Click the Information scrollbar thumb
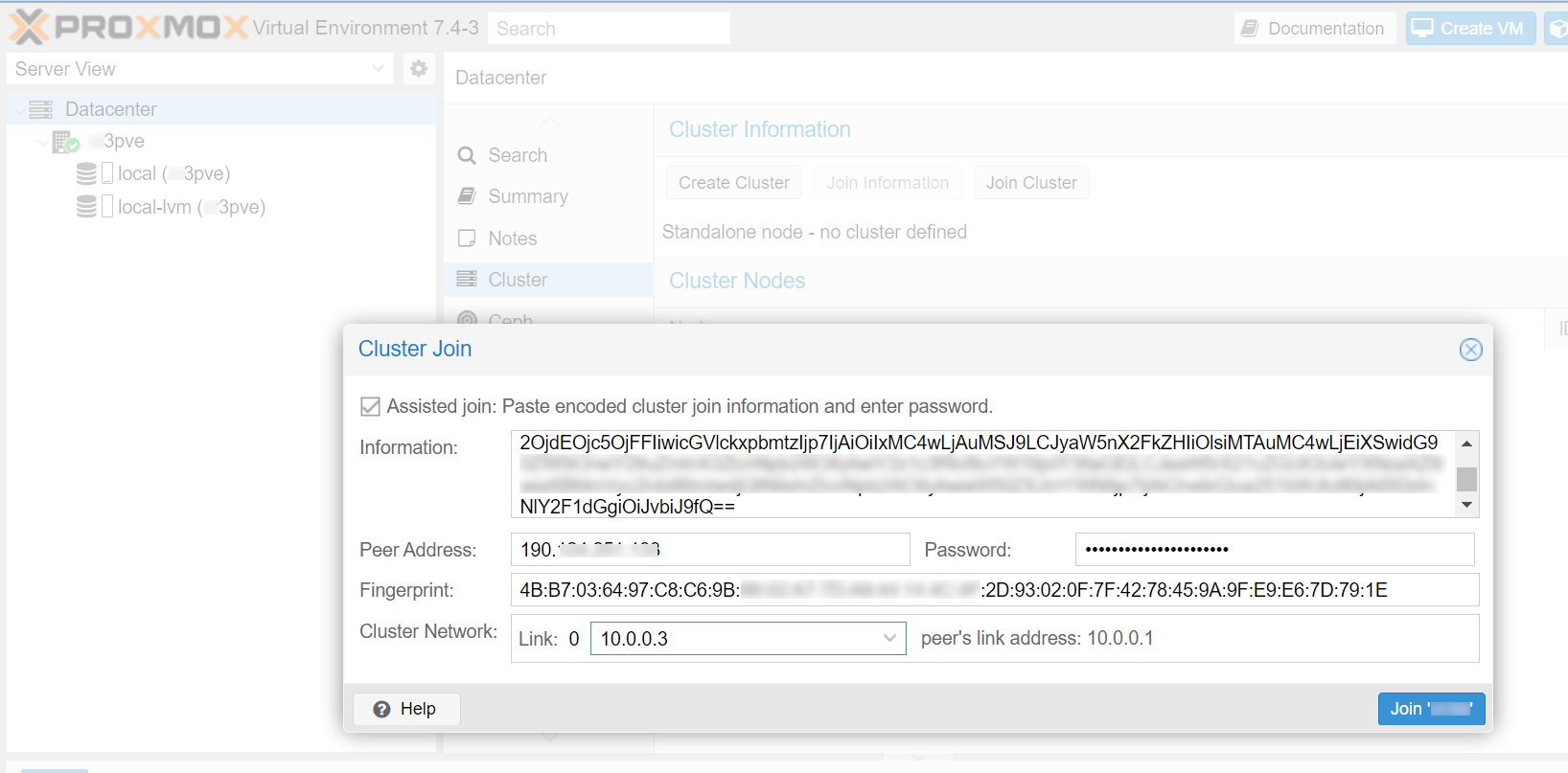 click(x=1466, y=479)
